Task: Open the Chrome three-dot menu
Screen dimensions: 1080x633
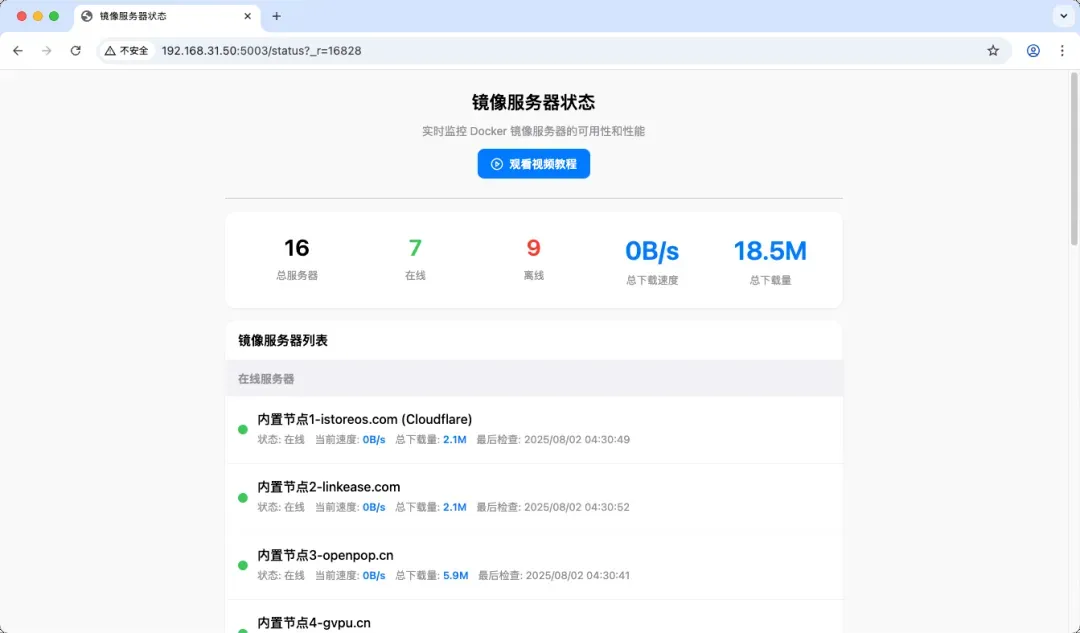Action: 1062,50
